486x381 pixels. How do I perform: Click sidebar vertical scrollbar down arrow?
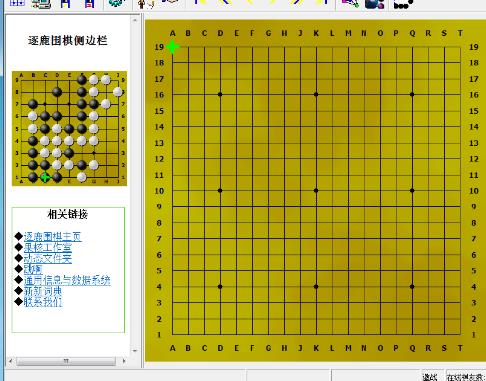point(135,351)
